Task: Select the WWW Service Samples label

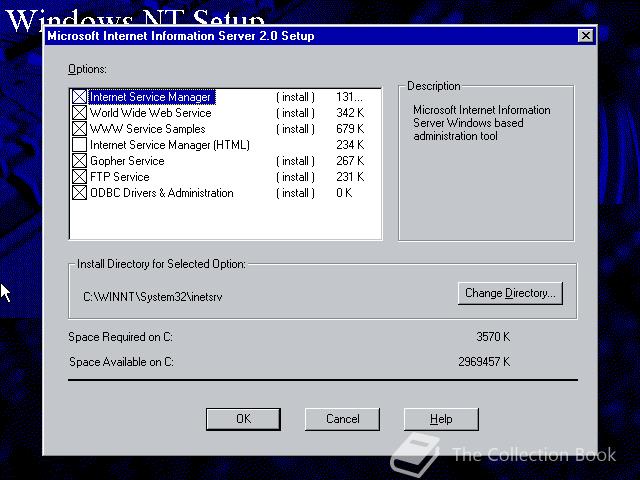Action: click(x=148, y=129)
